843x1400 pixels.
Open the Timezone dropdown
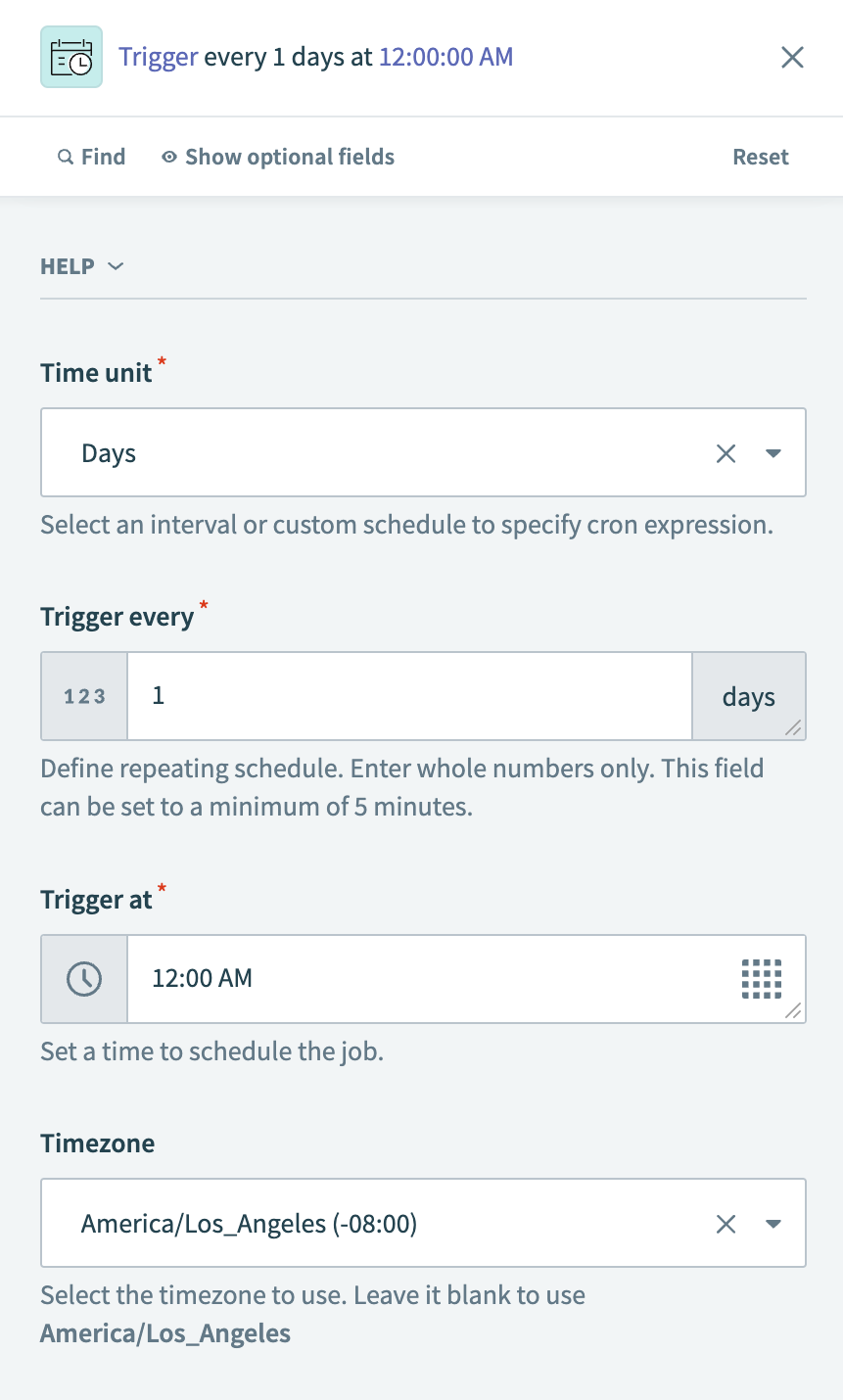point(773,1223)
